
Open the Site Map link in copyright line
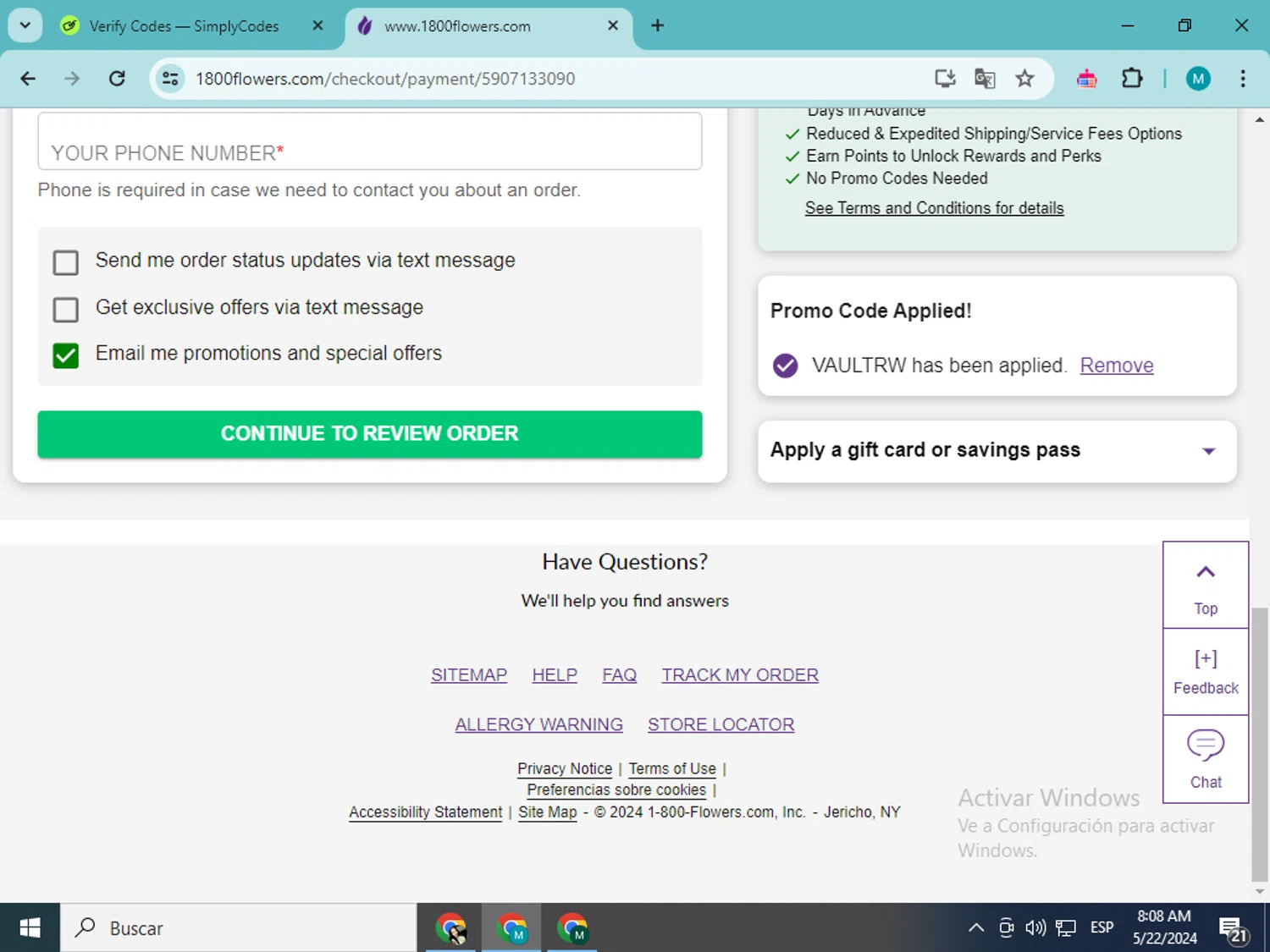547,812
